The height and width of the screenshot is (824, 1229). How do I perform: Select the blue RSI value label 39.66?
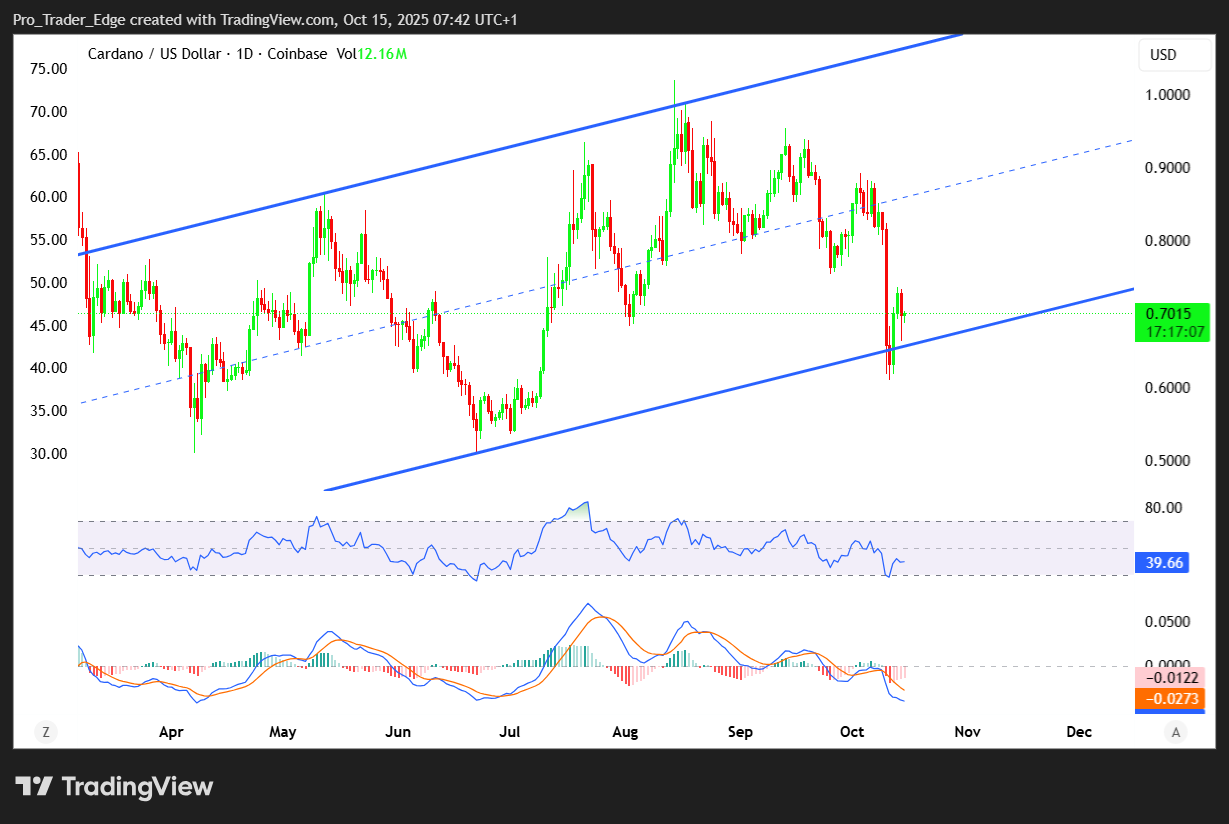coord(1164,563)
